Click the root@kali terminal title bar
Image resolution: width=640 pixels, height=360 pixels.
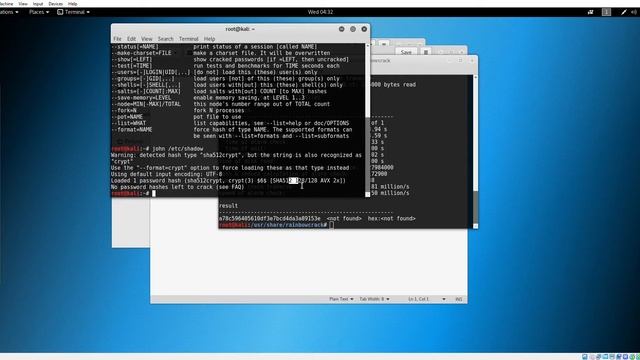point(240,29)
